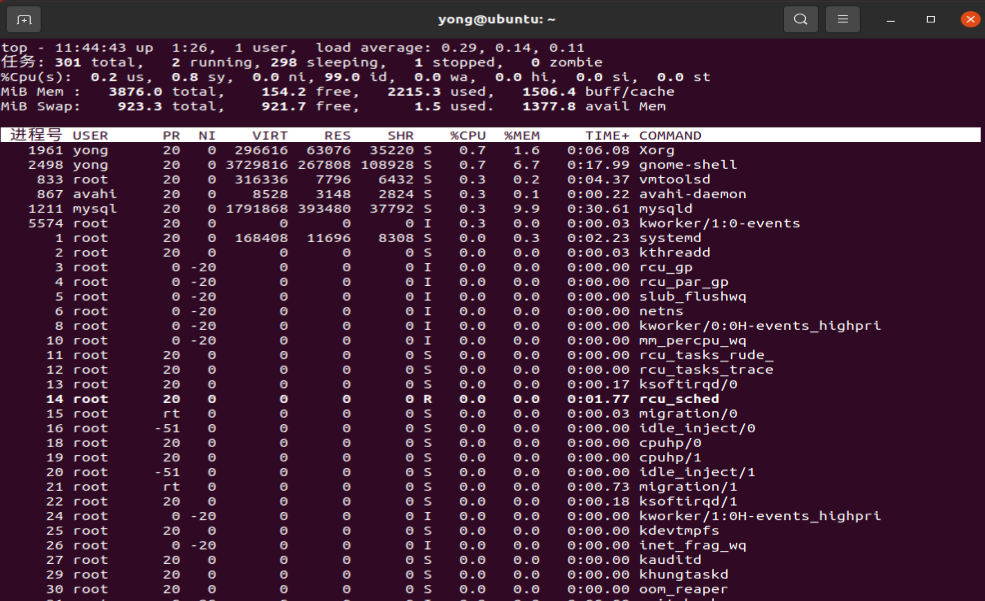
Task: Click the migration/0 process name
Action: pyautogui.click(x=688, y=414)
